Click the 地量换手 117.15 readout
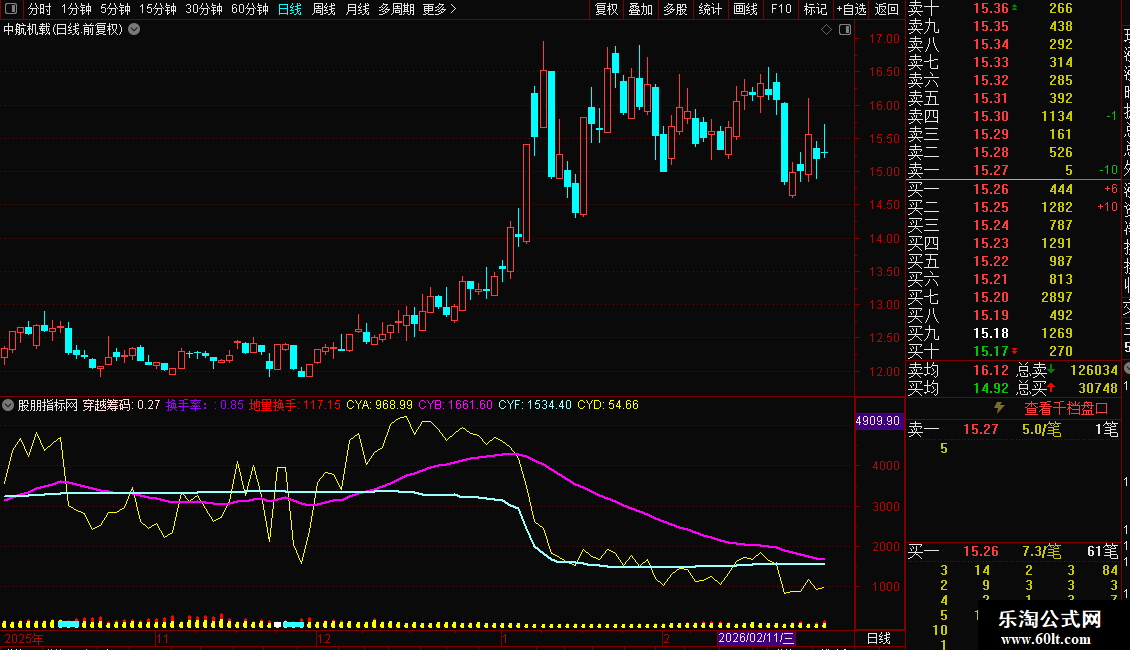The image size is (1130, 650). tap(295, 405)
